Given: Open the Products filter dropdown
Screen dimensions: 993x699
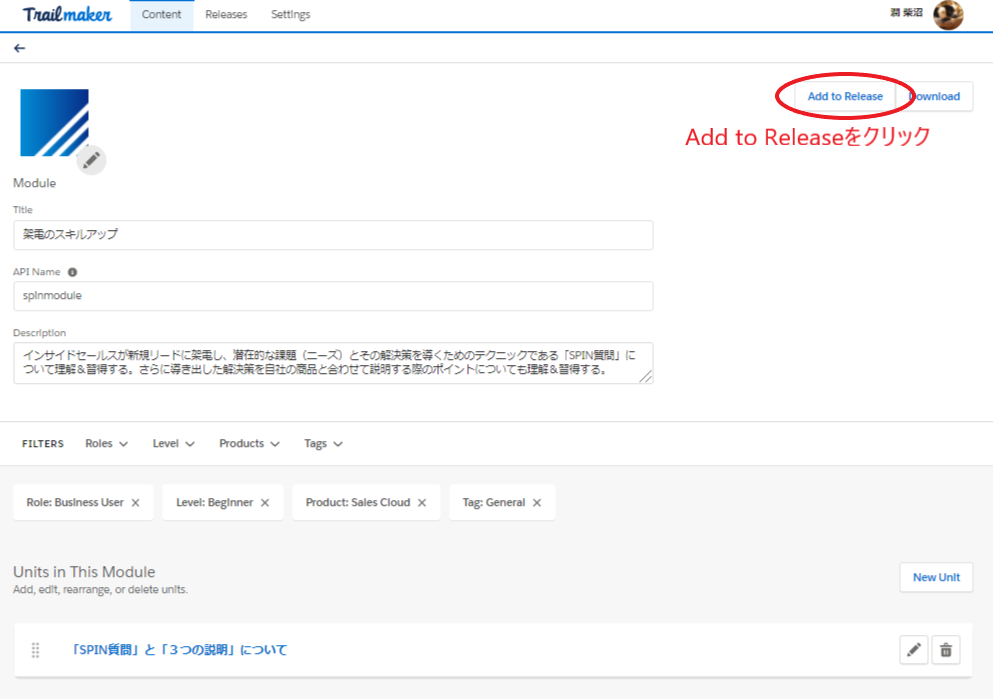Looking at the screenshot, I should [249, 444].
